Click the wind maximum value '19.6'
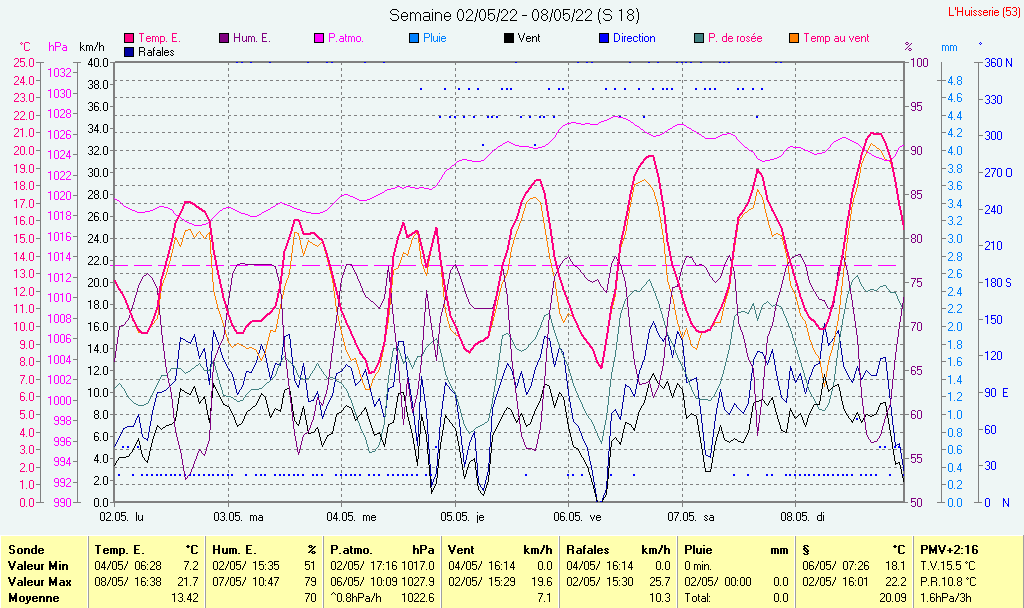The height and width of the screenshot is (608, 1024). [542, 581]
